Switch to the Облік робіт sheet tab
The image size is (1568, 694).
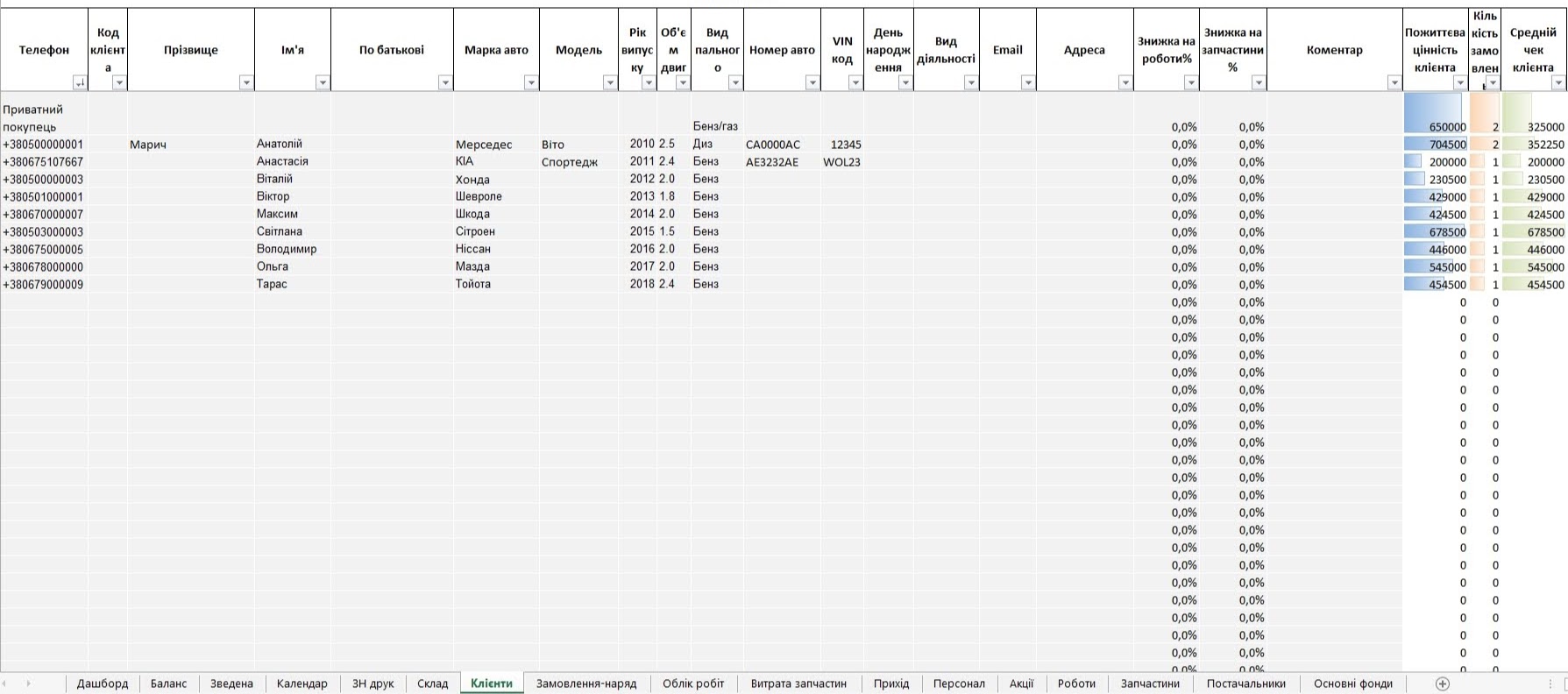[x=693, y=683]
